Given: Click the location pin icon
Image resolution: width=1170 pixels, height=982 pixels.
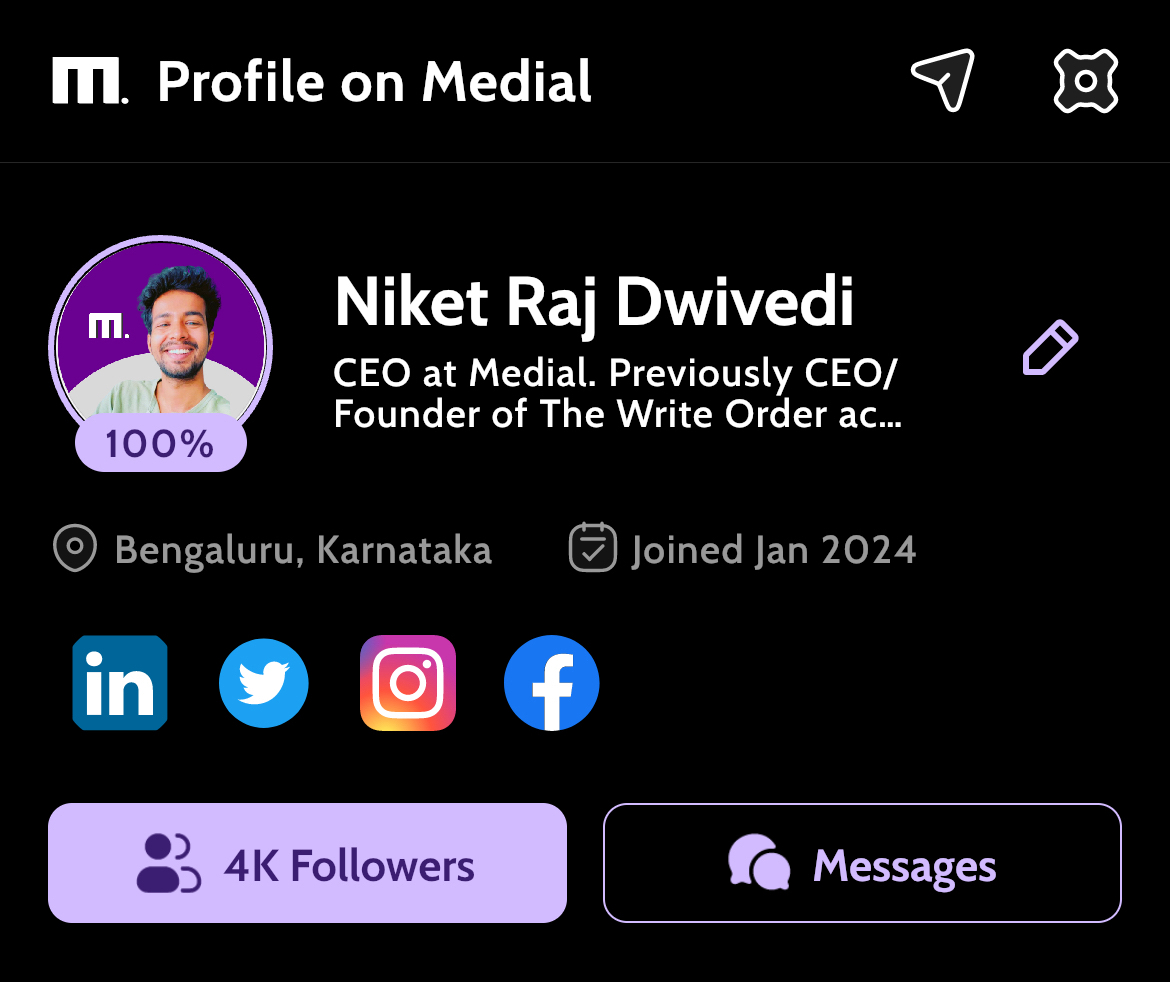Looking at the screenshot, I should (x=75, y=548).
